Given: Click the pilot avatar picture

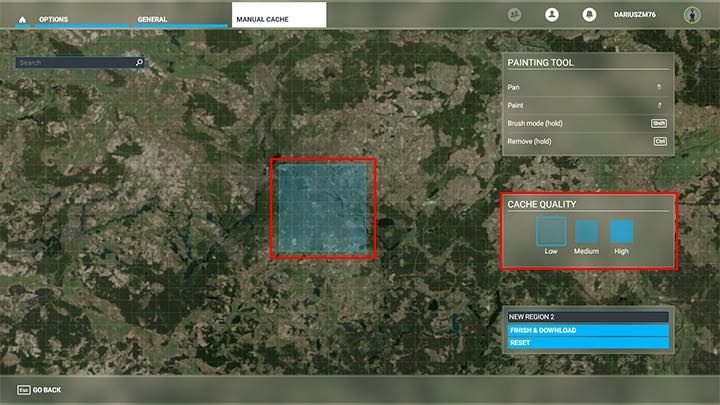Looking at the screenshot, I should [690, 15].
